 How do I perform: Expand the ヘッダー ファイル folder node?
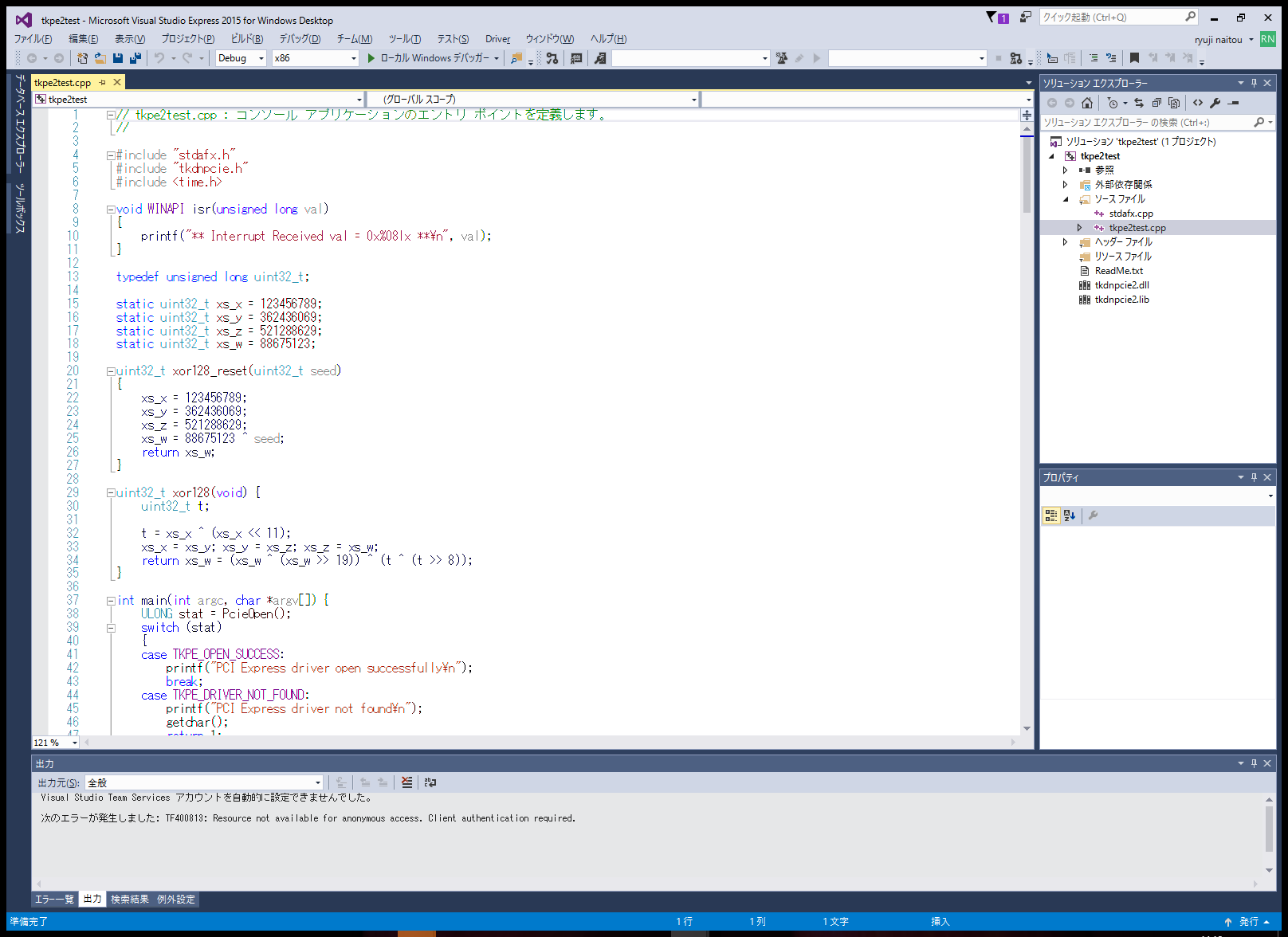(x=1065, y=242)
